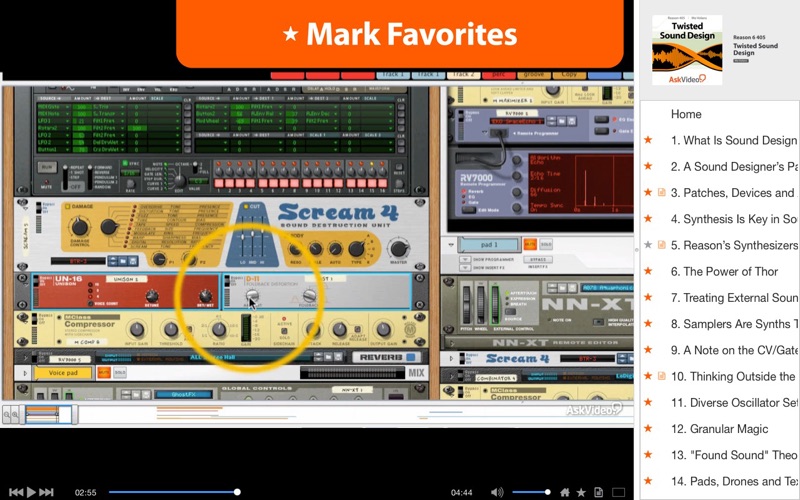Select the Copy tab
The image size is (800, 500).
(569, 74)
